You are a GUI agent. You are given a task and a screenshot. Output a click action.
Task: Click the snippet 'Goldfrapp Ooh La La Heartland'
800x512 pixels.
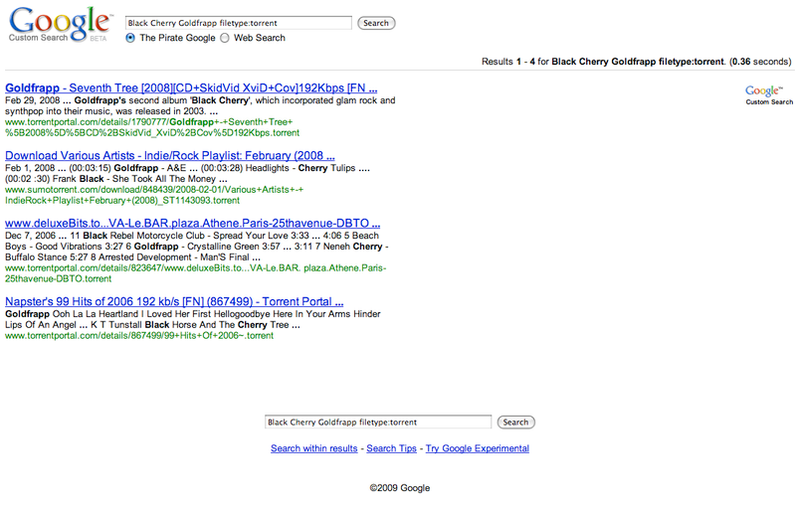(x=193, y=319)
